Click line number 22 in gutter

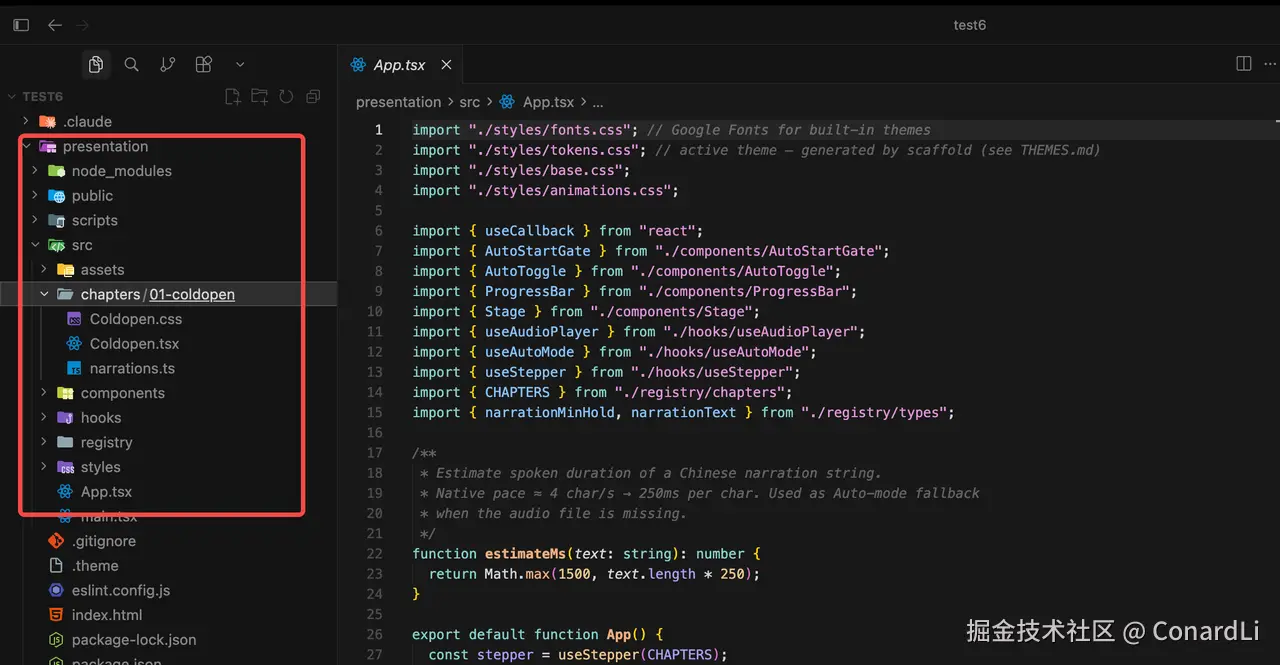click(375, 553)
